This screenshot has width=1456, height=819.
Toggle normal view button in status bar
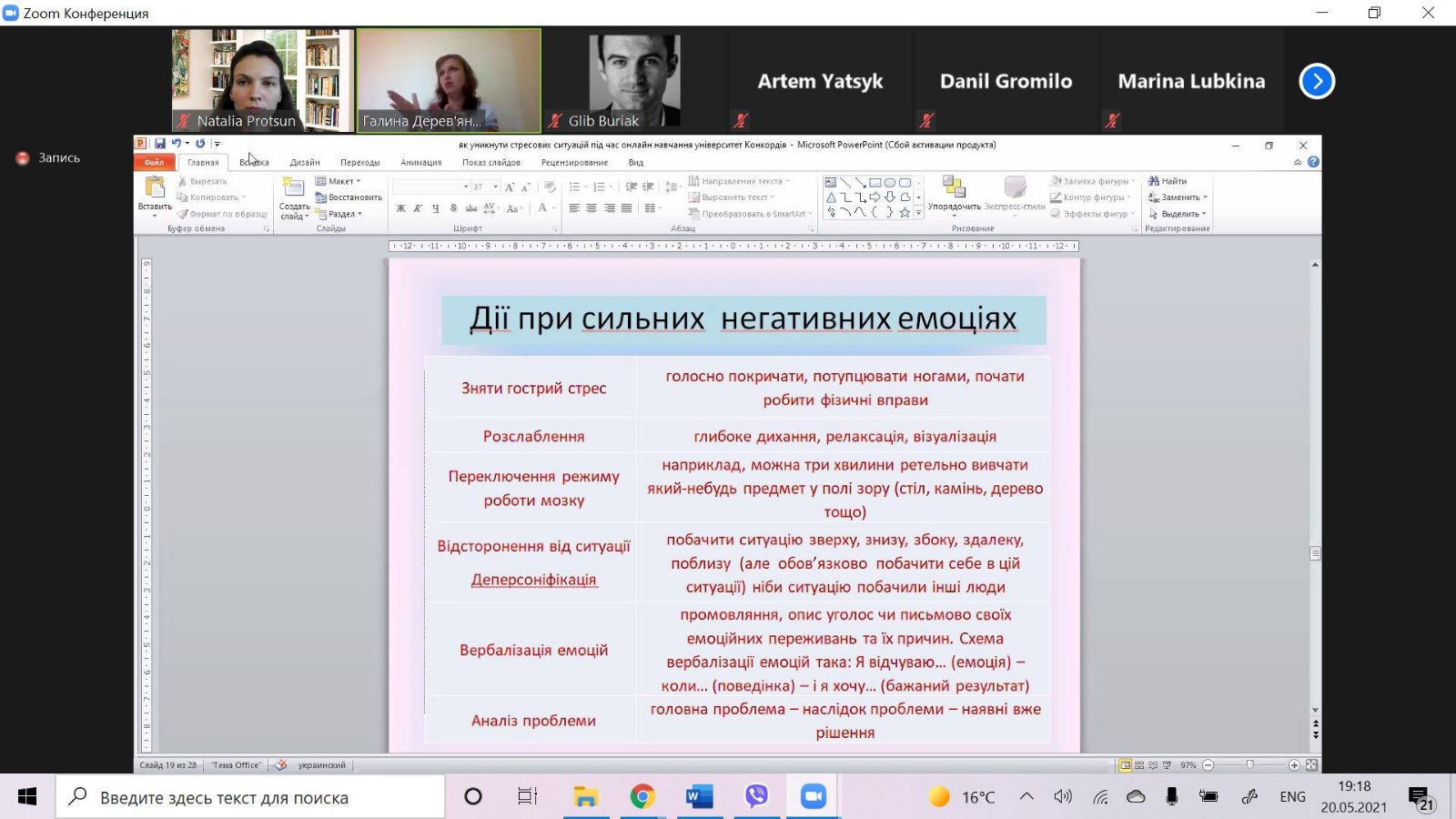tap(1126, 765)
